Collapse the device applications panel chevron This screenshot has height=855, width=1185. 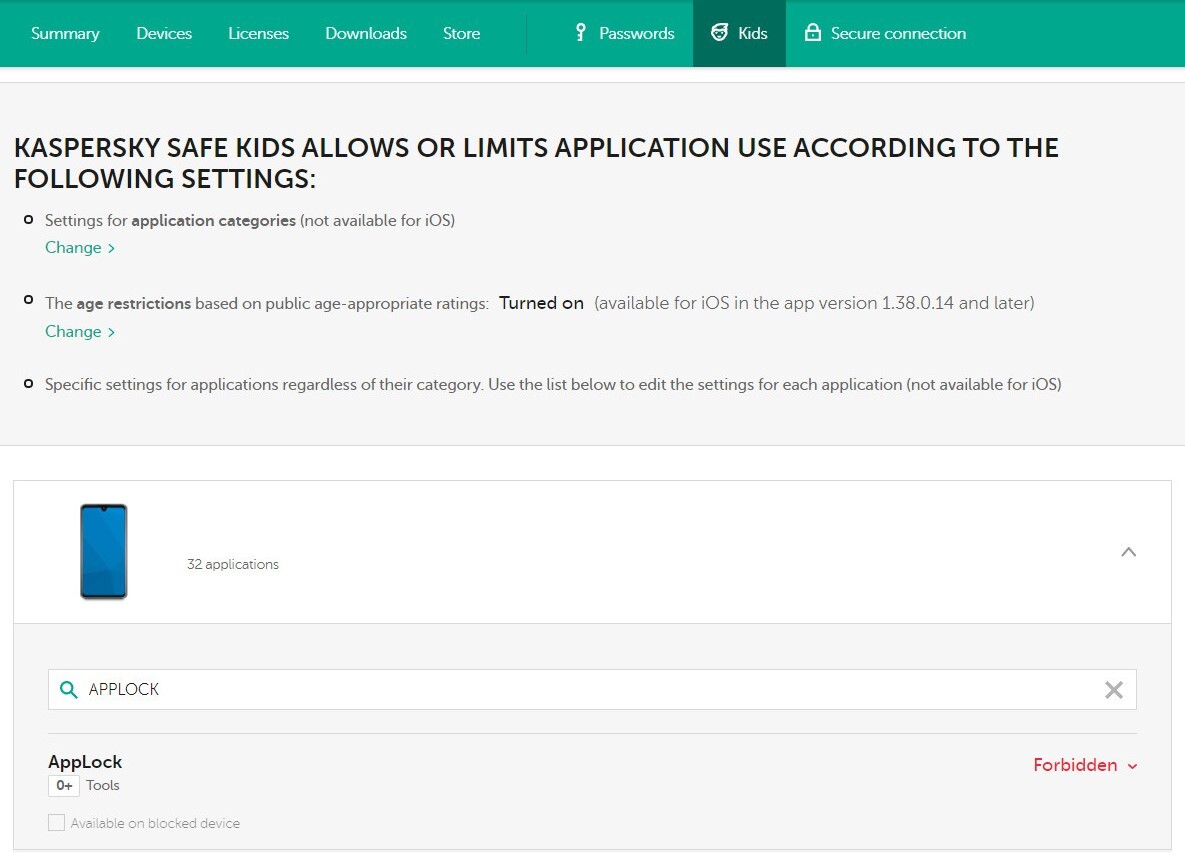pos(1128,552)
